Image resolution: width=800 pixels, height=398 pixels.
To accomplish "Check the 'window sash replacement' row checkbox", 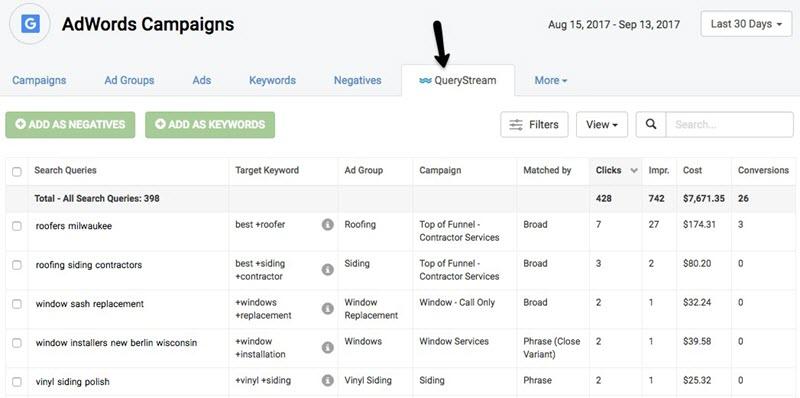I will pyautogui.click(x=17, y=304).
